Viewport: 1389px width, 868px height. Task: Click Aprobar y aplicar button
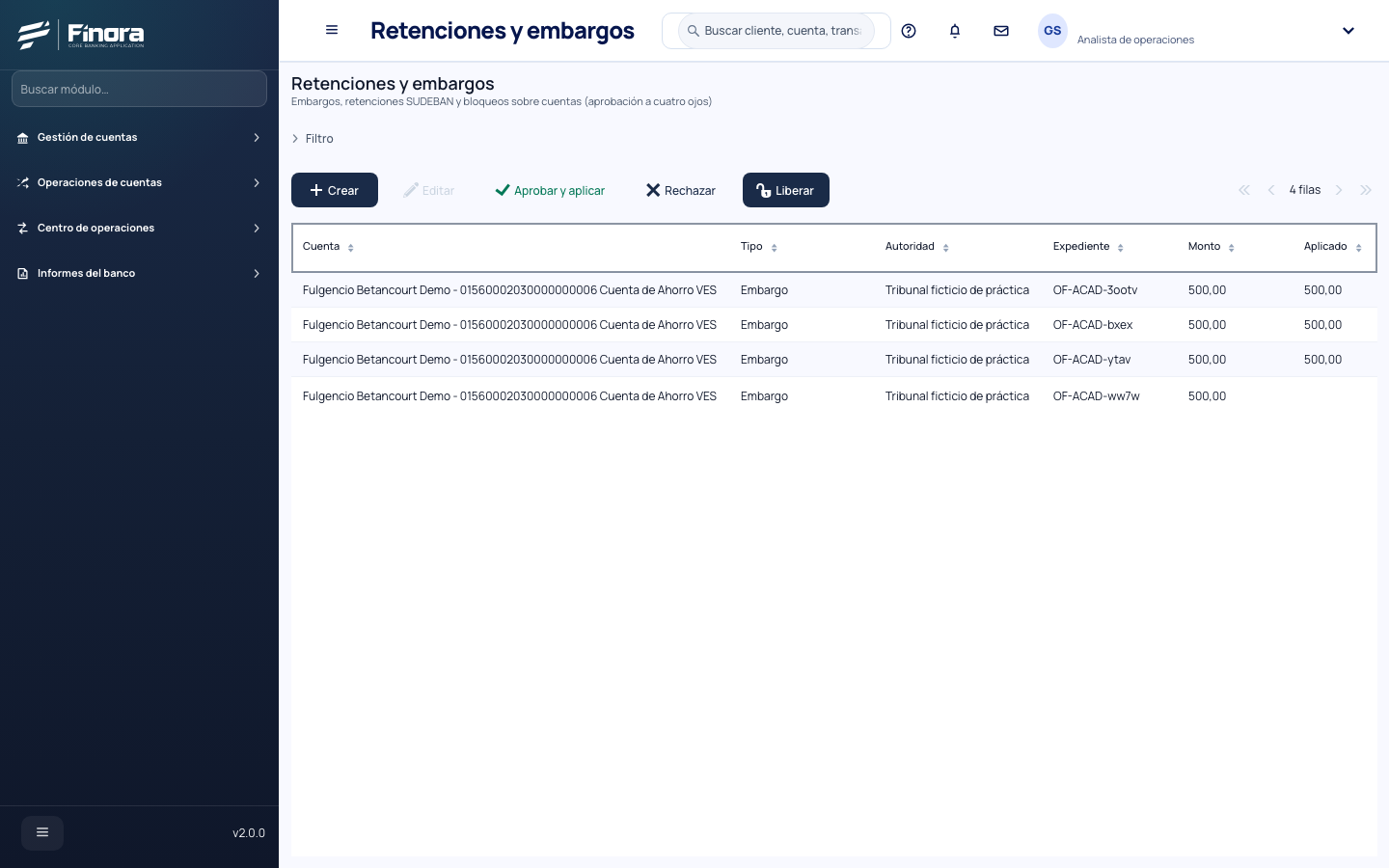[x=550, y=190]
